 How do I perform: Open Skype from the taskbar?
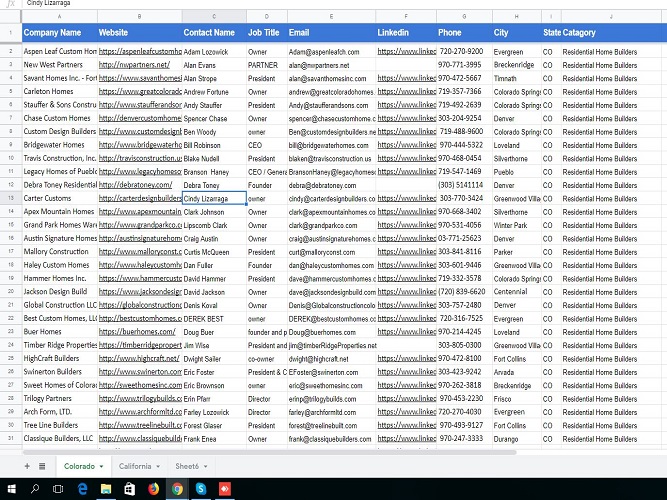click(201, 489)
